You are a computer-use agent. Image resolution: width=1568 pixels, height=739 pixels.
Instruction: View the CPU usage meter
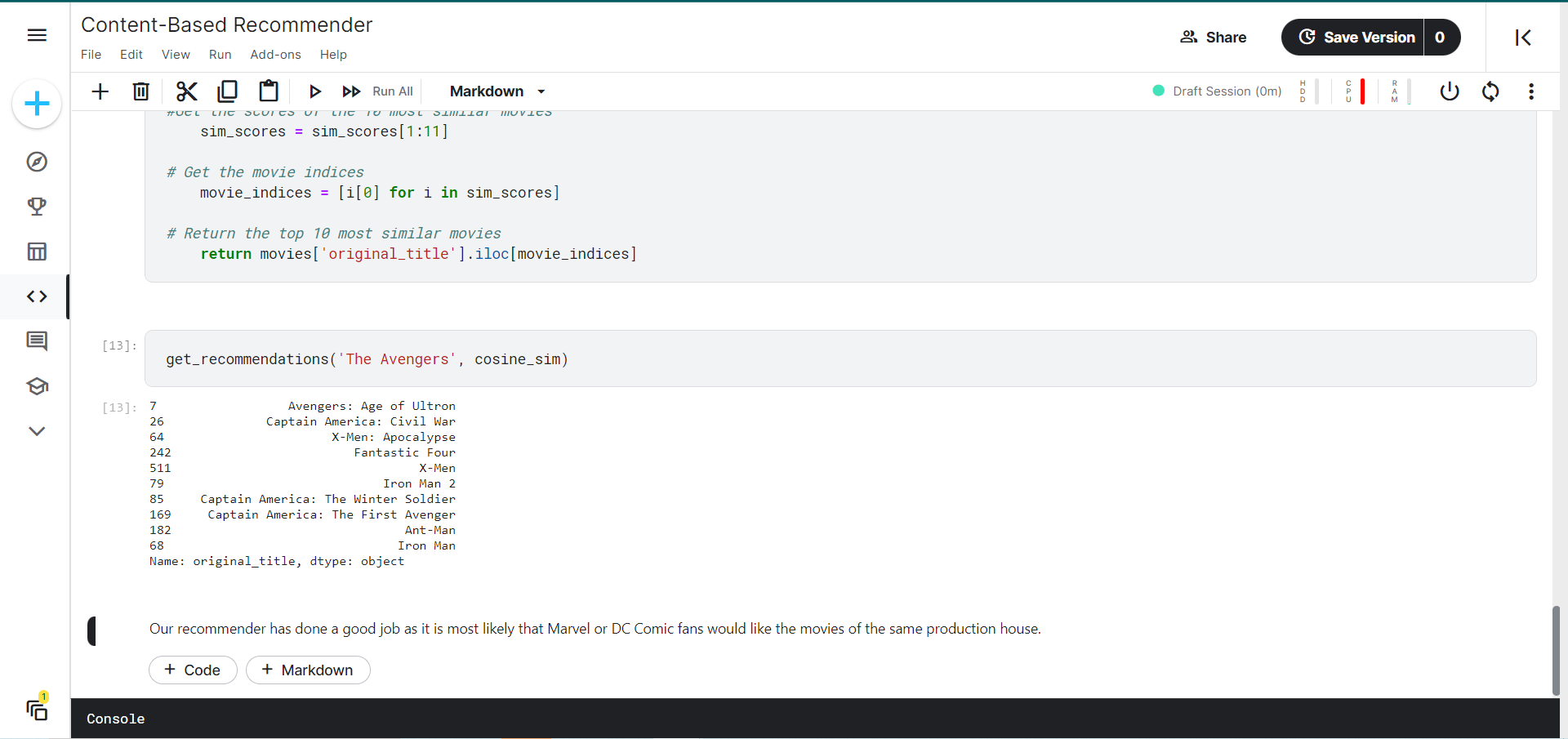click(x=1355, y=91)
